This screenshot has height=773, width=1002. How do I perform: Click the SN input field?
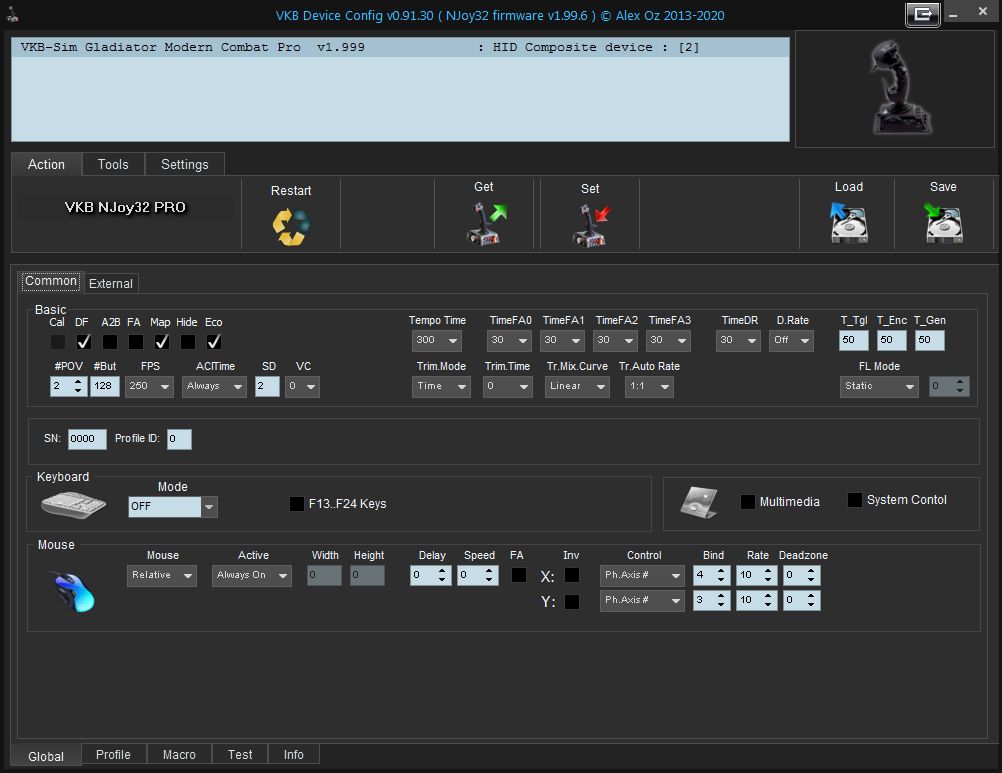point(87,439)
